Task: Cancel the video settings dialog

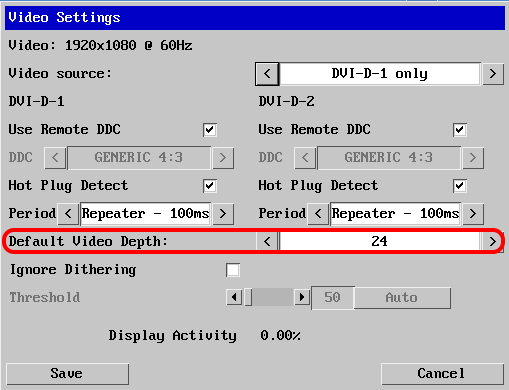Action: pyautogui.click(x=442, y=374)
